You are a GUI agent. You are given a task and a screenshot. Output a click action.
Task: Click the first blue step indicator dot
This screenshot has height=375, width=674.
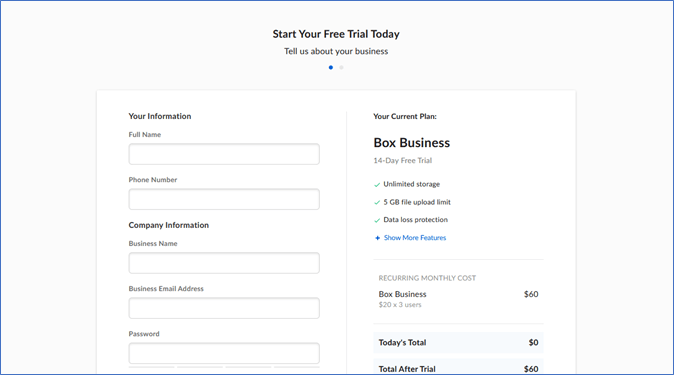click(331, 68)
